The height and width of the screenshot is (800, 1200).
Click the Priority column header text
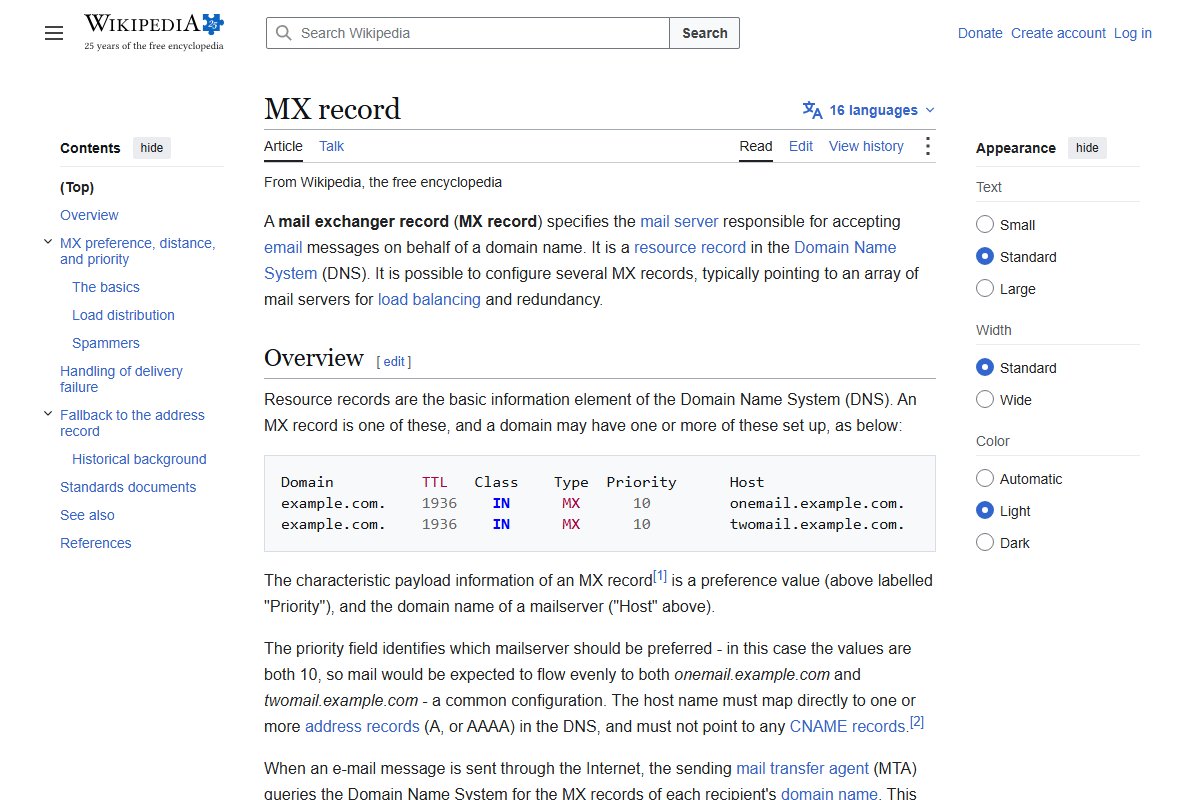click(x=641, y=482)
